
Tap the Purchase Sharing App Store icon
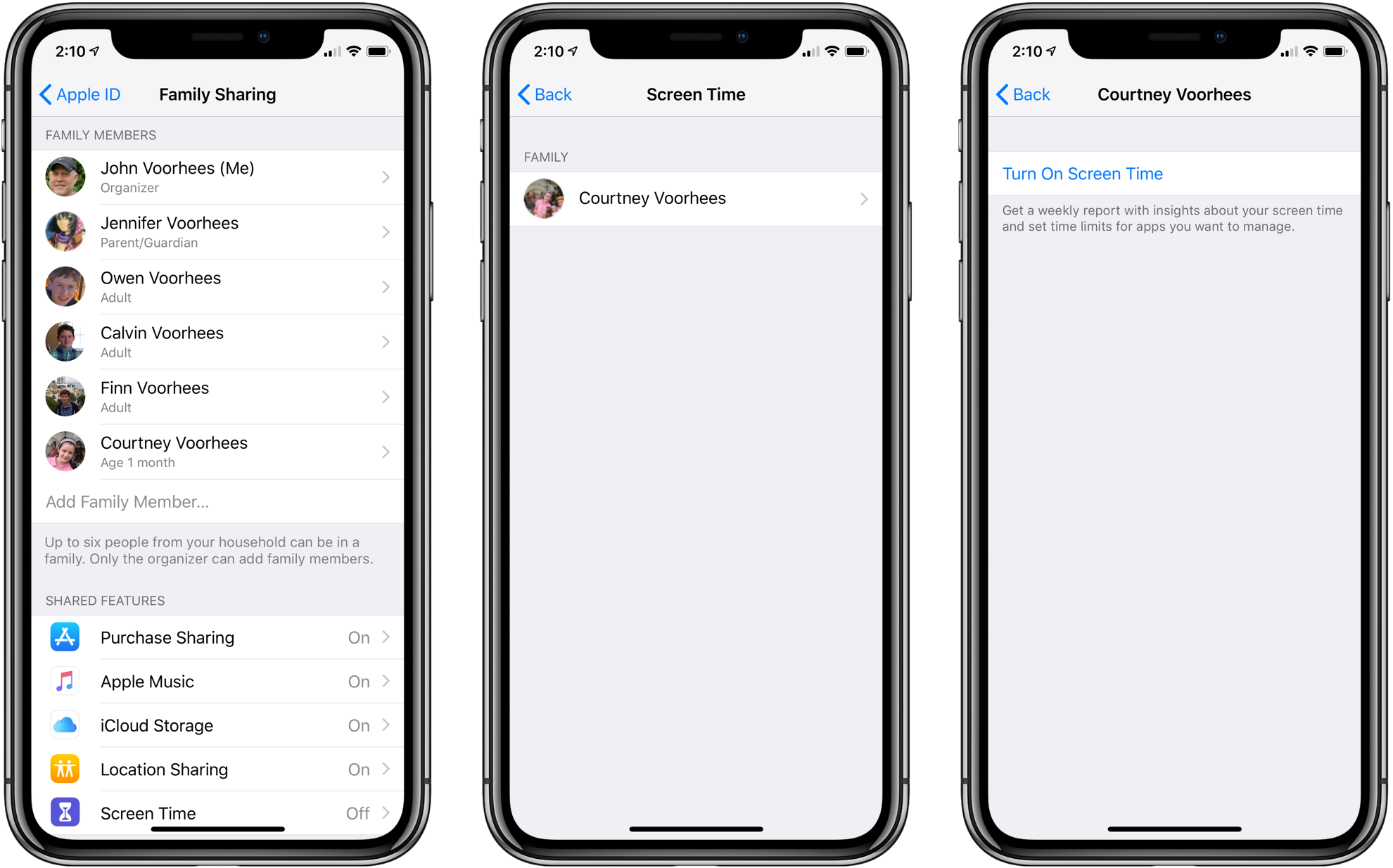[x=65, y=638]
